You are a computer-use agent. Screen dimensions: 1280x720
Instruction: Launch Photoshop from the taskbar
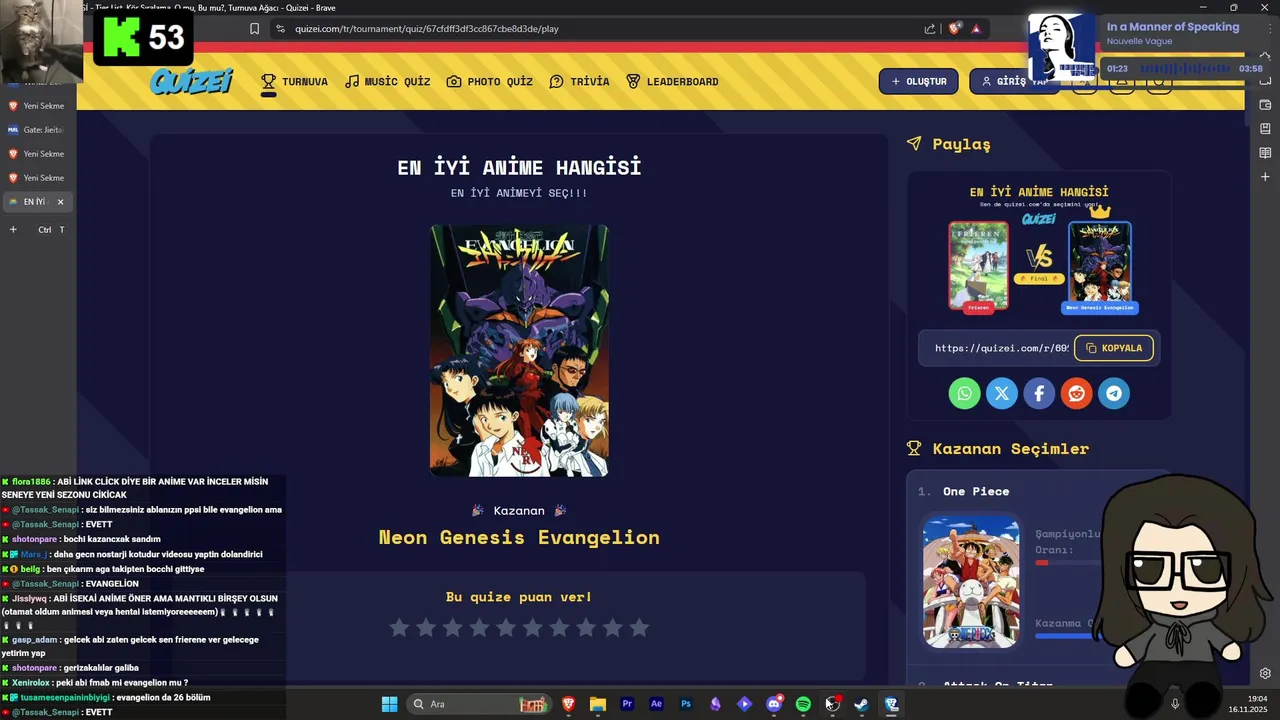click(x=686, y=704)
